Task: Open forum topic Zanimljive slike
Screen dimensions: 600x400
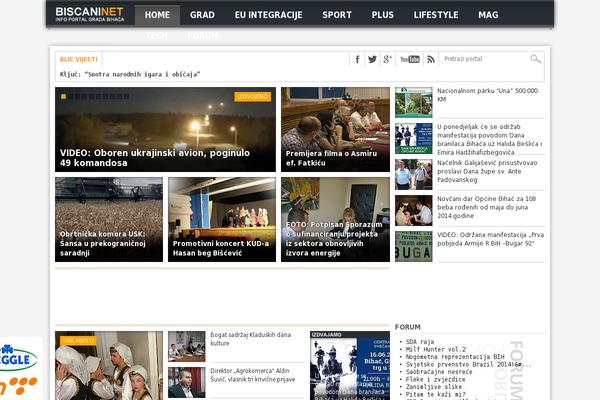Action: pyautogui.click(x=434, y=387)
